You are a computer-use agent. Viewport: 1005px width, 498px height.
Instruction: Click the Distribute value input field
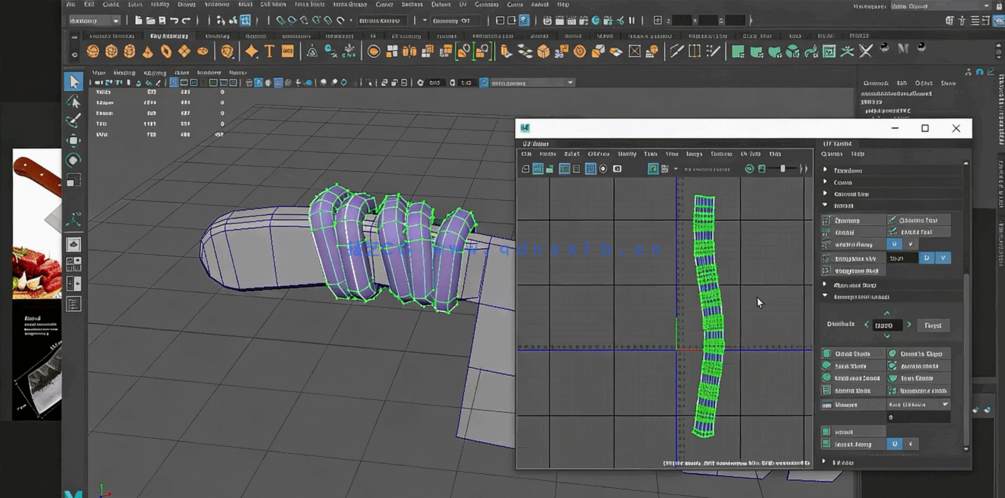click(x=888, y=326)
